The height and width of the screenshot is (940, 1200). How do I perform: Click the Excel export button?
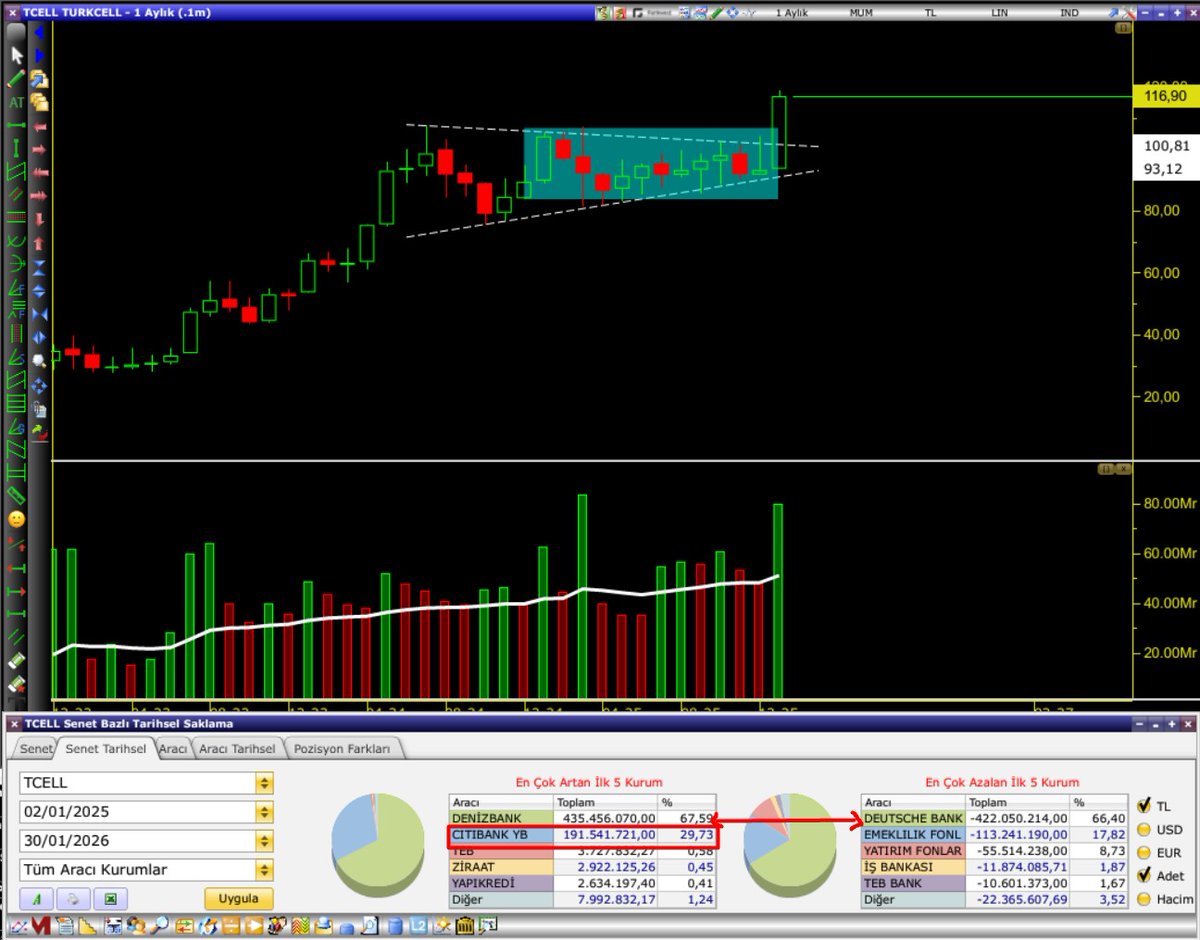pos(110,898)
